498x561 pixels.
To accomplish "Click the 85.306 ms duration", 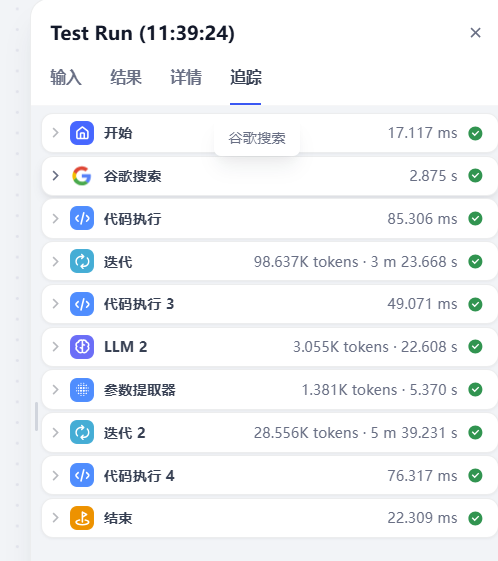I will 423,218.
